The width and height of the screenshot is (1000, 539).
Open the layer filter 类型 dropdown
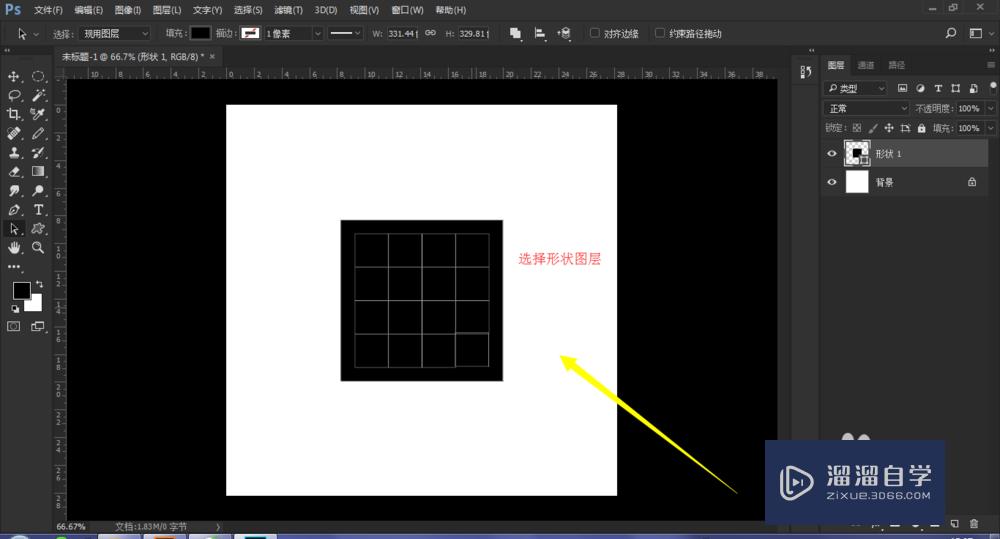click(856, 88)
